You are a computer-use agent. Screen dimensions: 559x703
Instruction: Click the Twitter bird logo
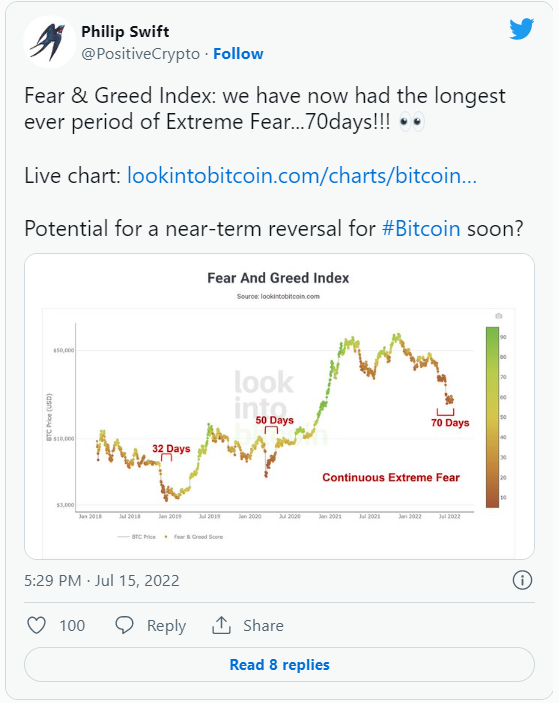pos(521,29)
